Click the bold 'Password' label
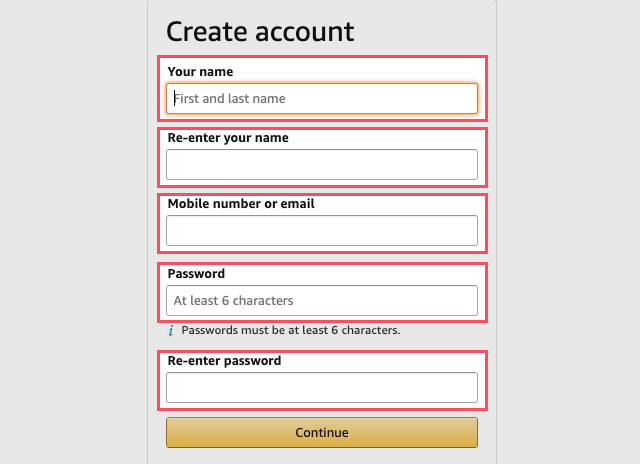 196,273
